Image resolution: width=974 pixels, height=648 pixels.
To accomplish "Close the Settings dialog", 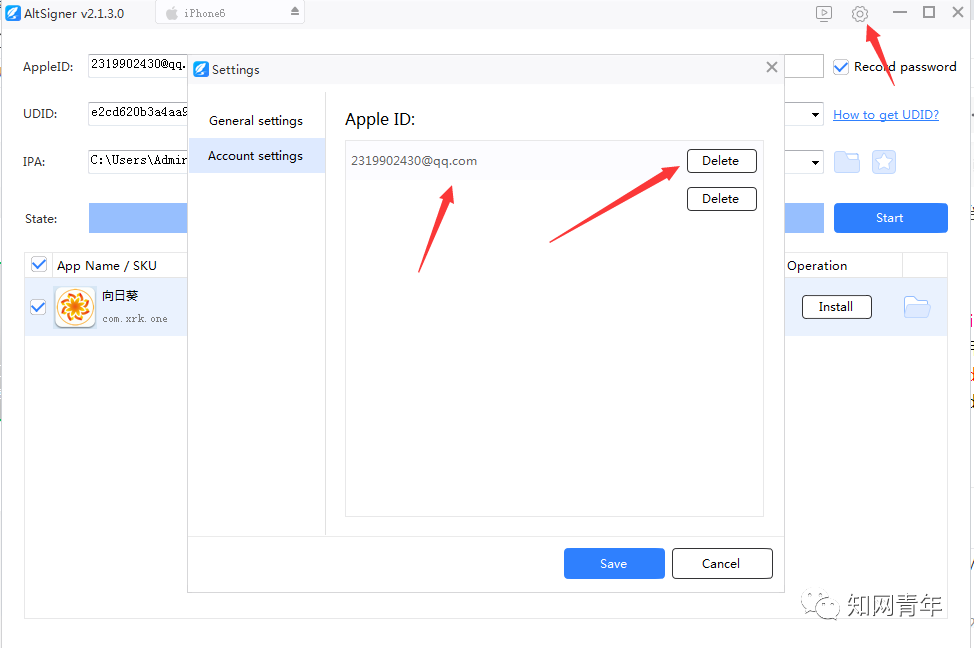I will tap(771, 67).
